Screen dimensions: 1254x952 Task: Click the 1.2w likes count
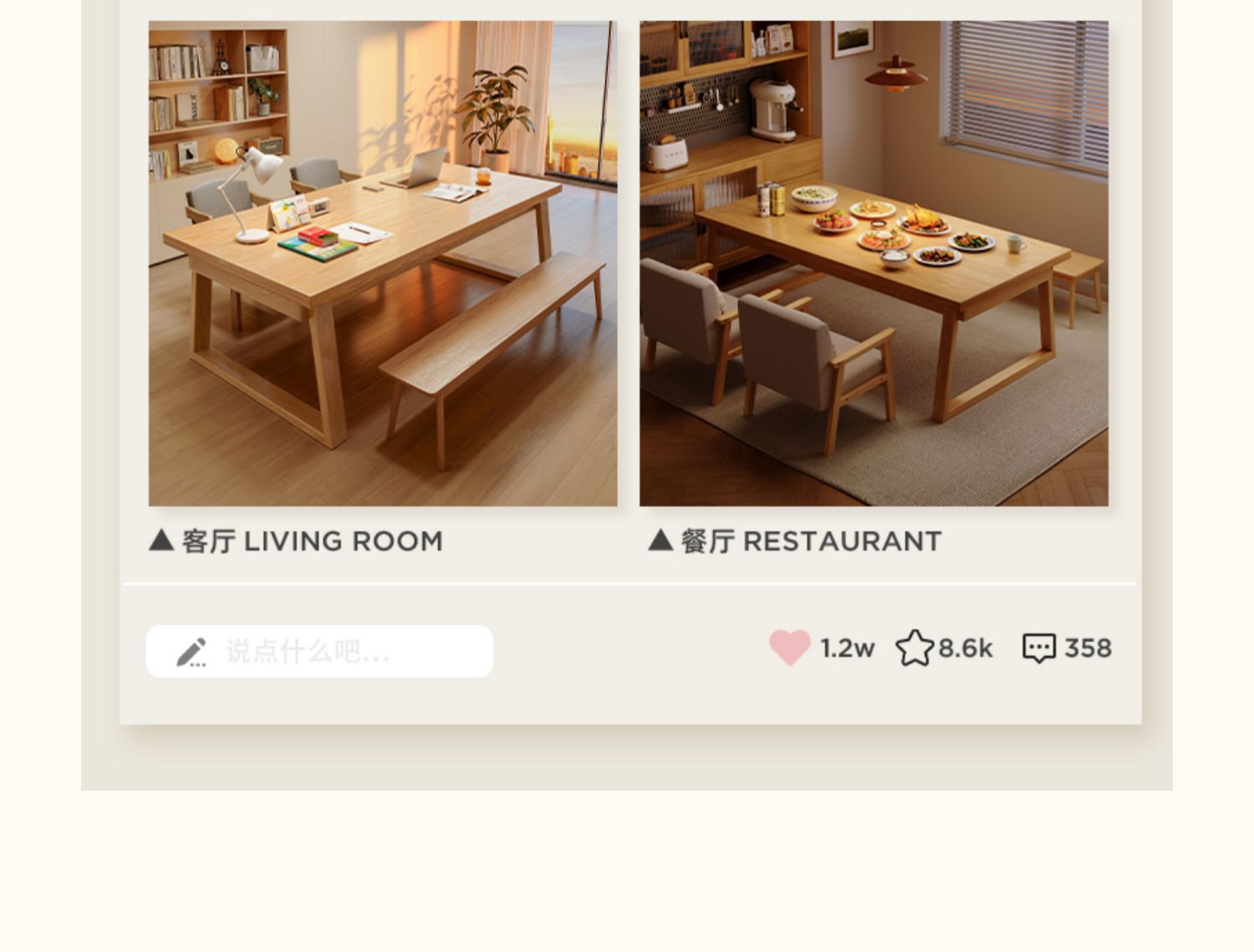tap(847, 648)
